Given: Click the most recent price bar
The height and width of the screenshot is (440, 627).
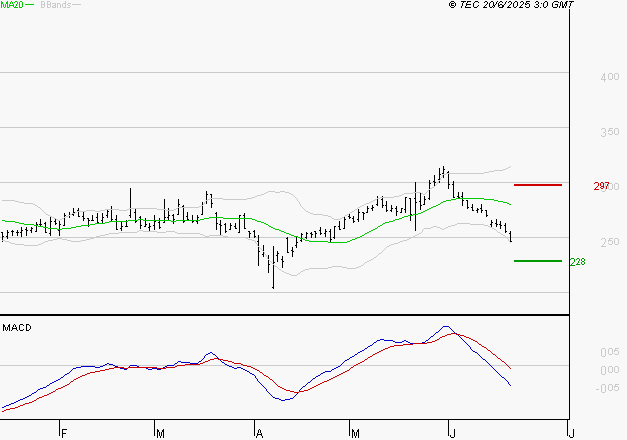Looking at the screenshot, I should point(511,236).
